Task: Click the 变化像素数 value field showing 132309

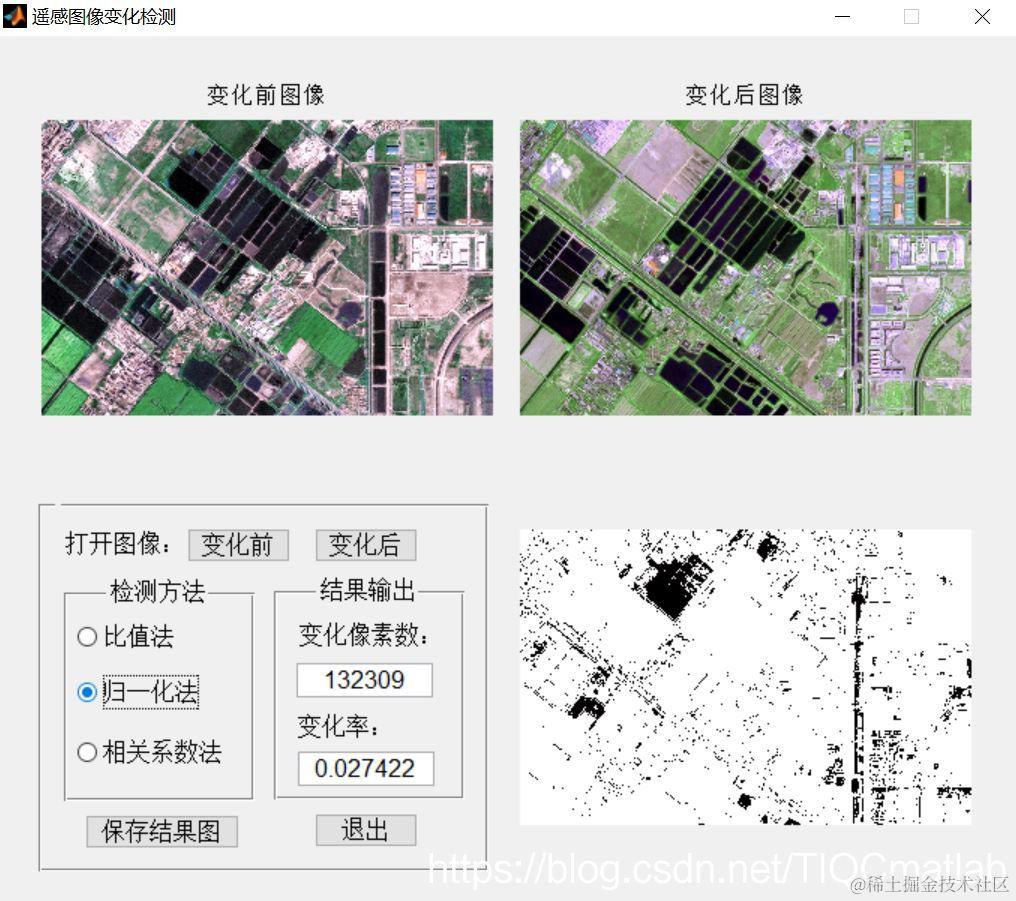Action: [365, 680]
